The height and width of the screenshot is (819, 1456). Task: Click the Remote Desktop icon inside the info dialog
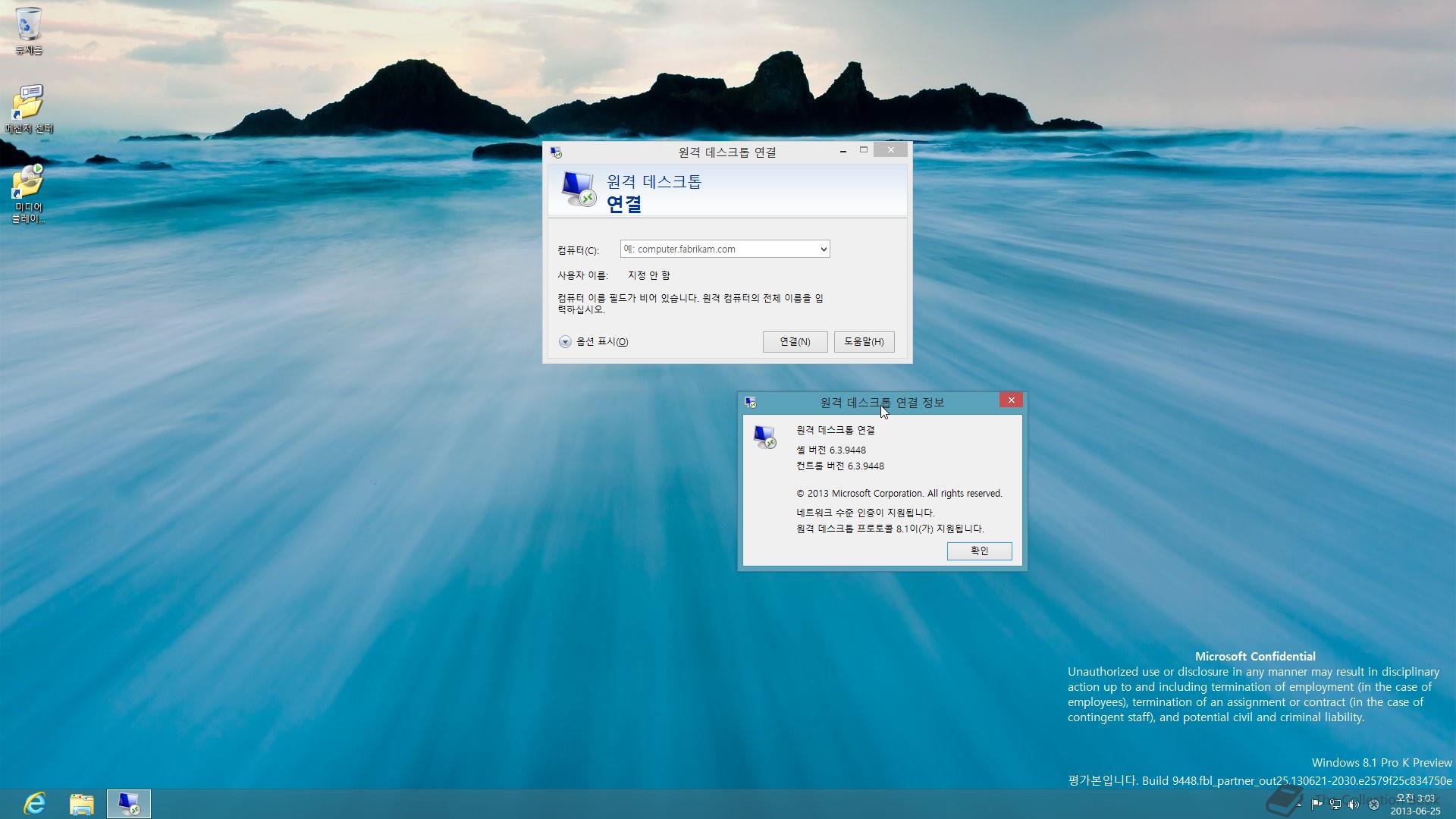(x=765, y=437)
